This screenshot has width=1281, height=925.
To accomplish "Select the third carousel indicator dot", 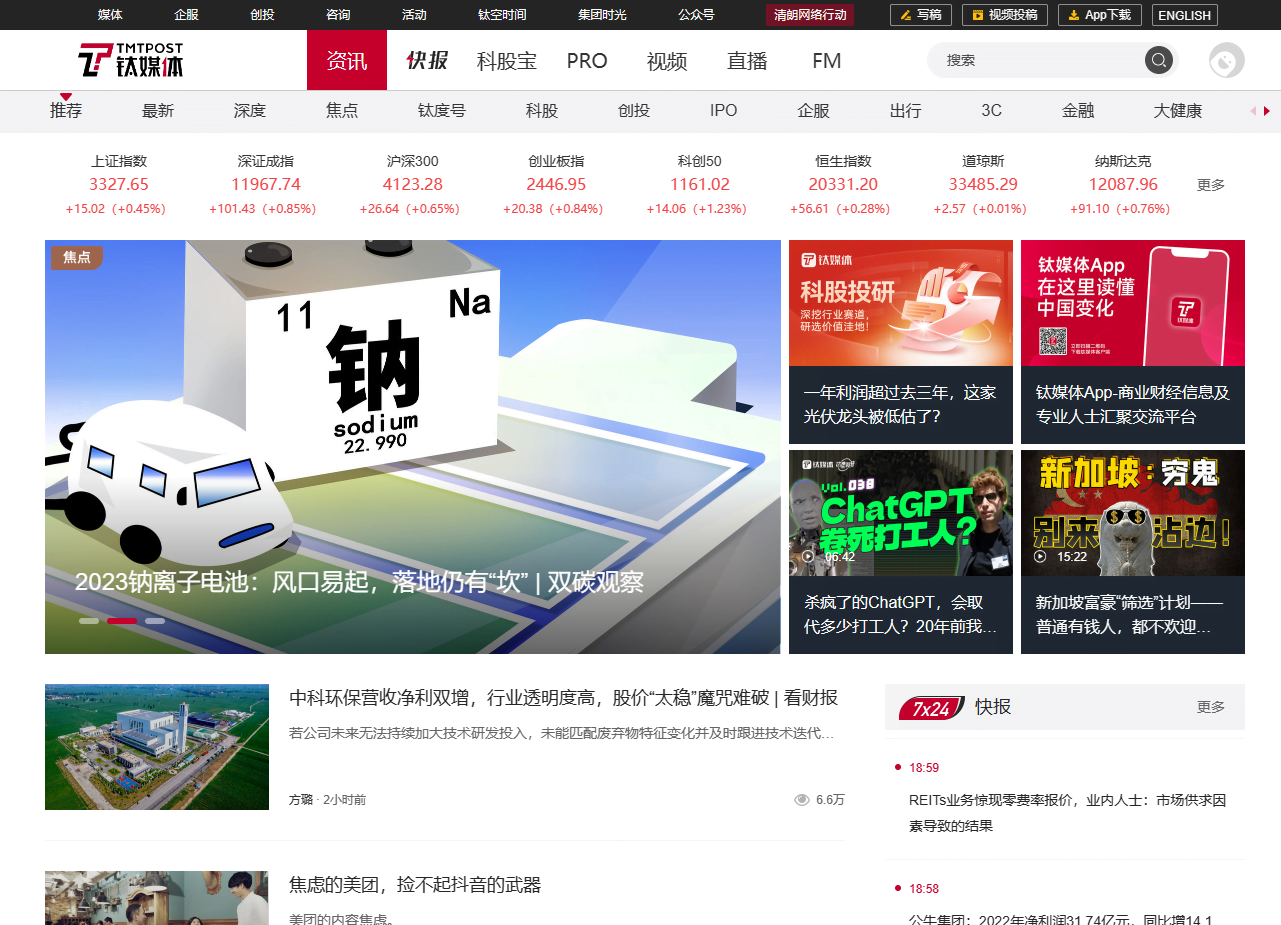I will point(155,621).
